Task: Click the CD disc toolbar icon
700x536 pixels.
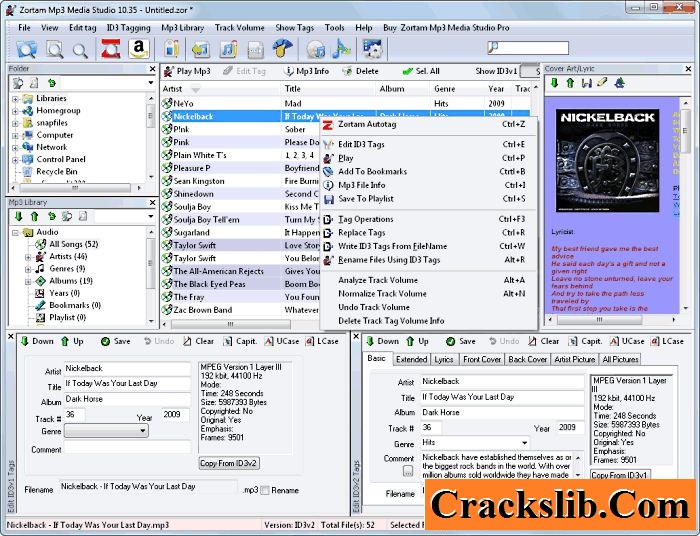Action: pyautogui.click(x=316, y=49)
